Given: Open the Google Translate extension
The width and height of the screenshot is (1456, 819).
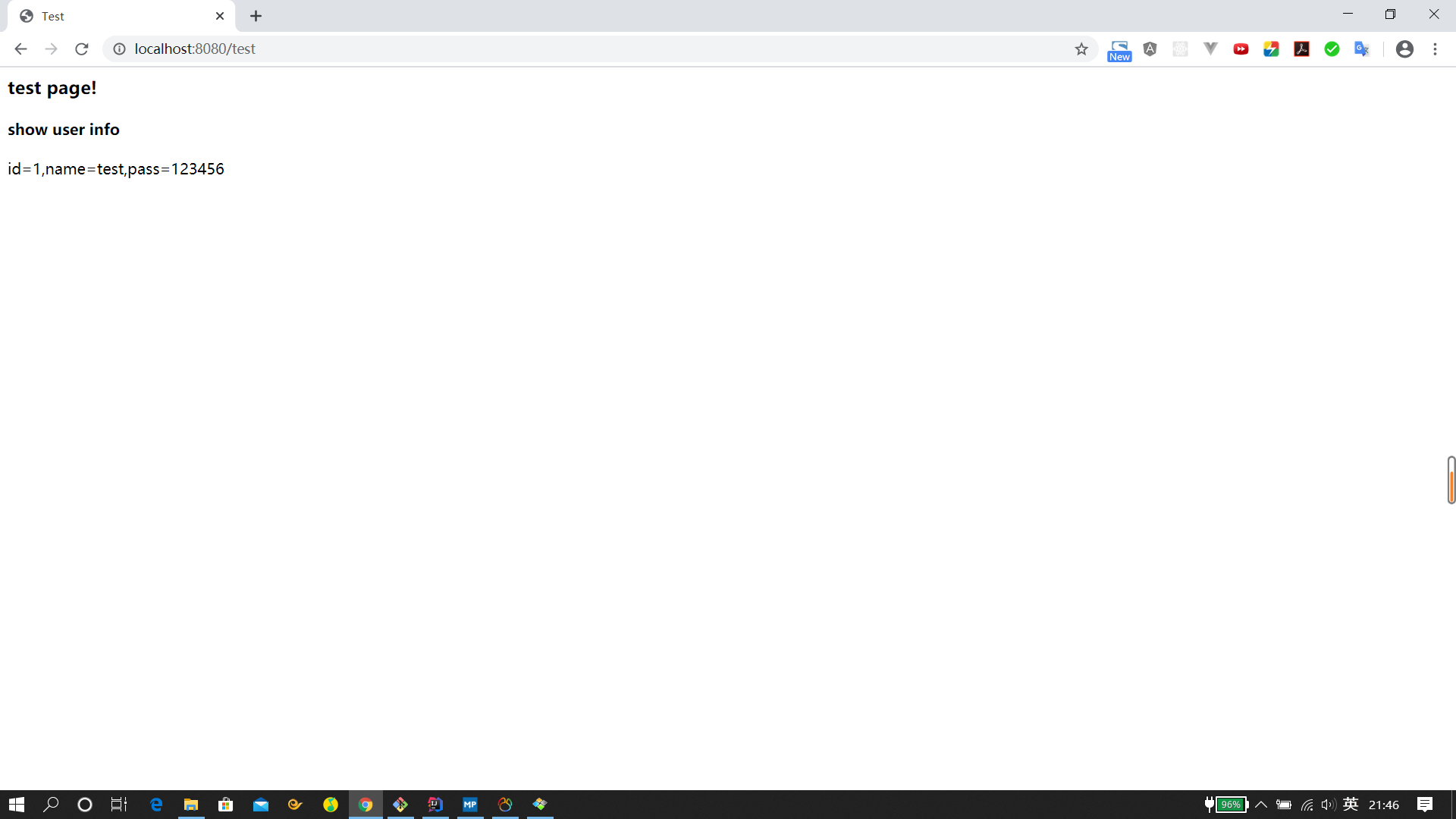Looking at the screenshot, I should [1362, 49].
